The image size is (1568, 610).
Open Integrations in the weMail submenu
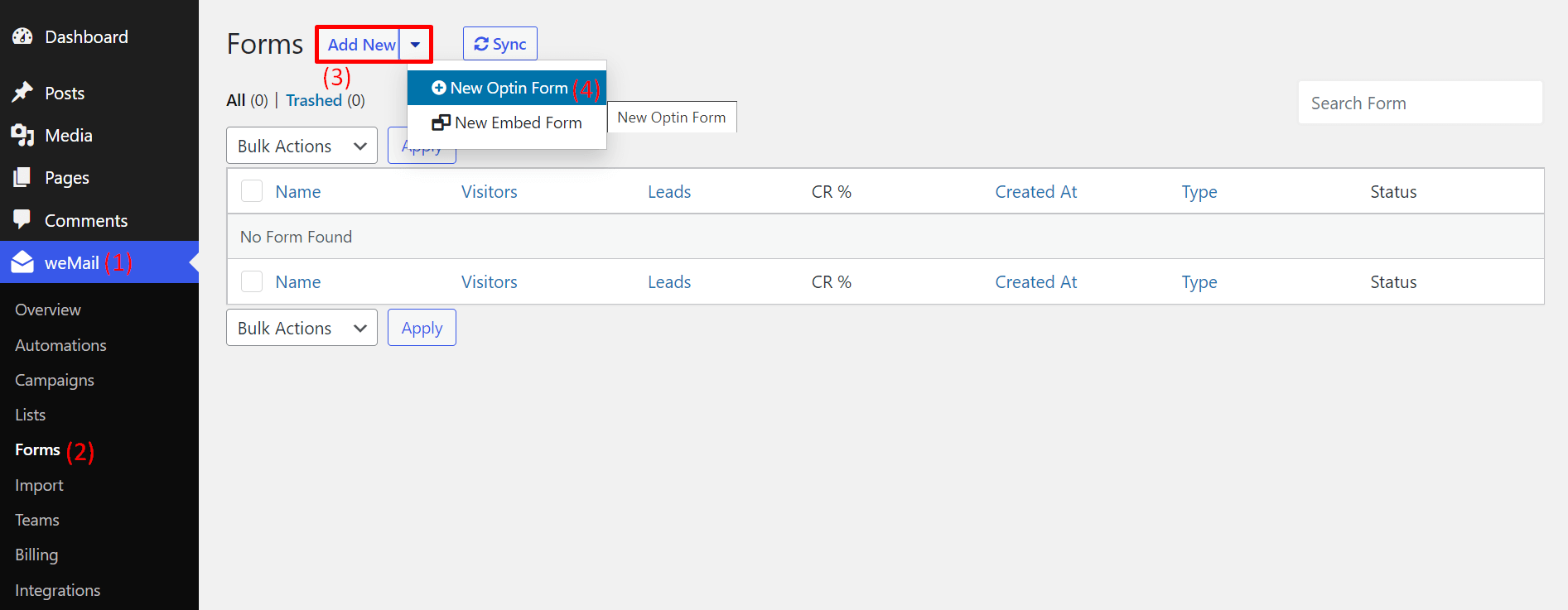[57, 590]
